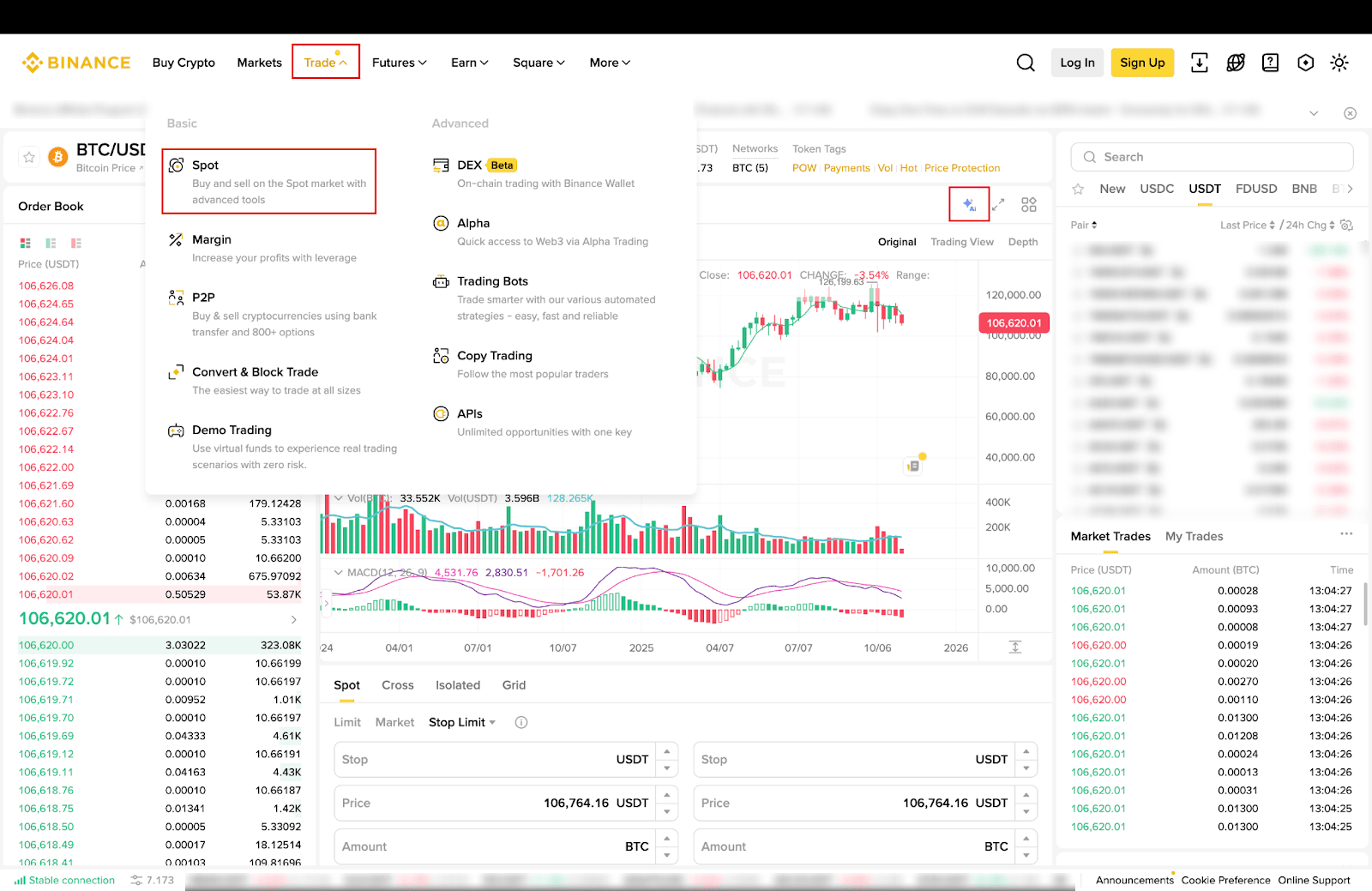Favorite BTC/USDT using the star icon

click(28, 157)
